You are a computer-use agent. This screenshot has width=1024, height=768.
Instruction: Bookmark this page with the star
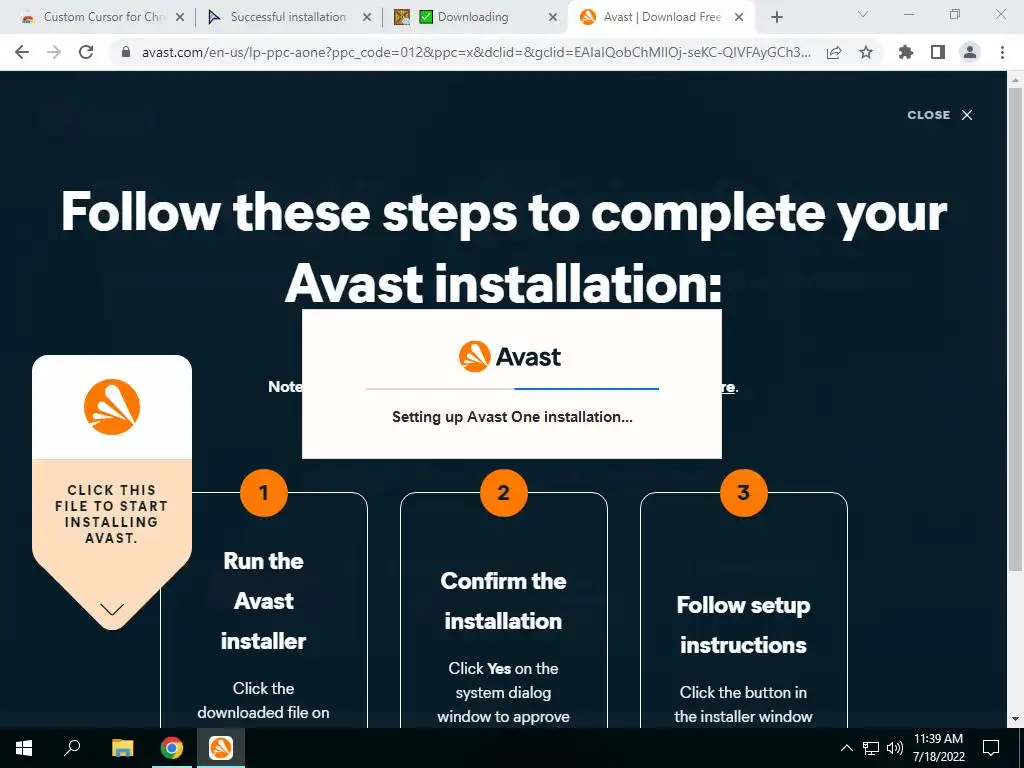coord(866,52)
